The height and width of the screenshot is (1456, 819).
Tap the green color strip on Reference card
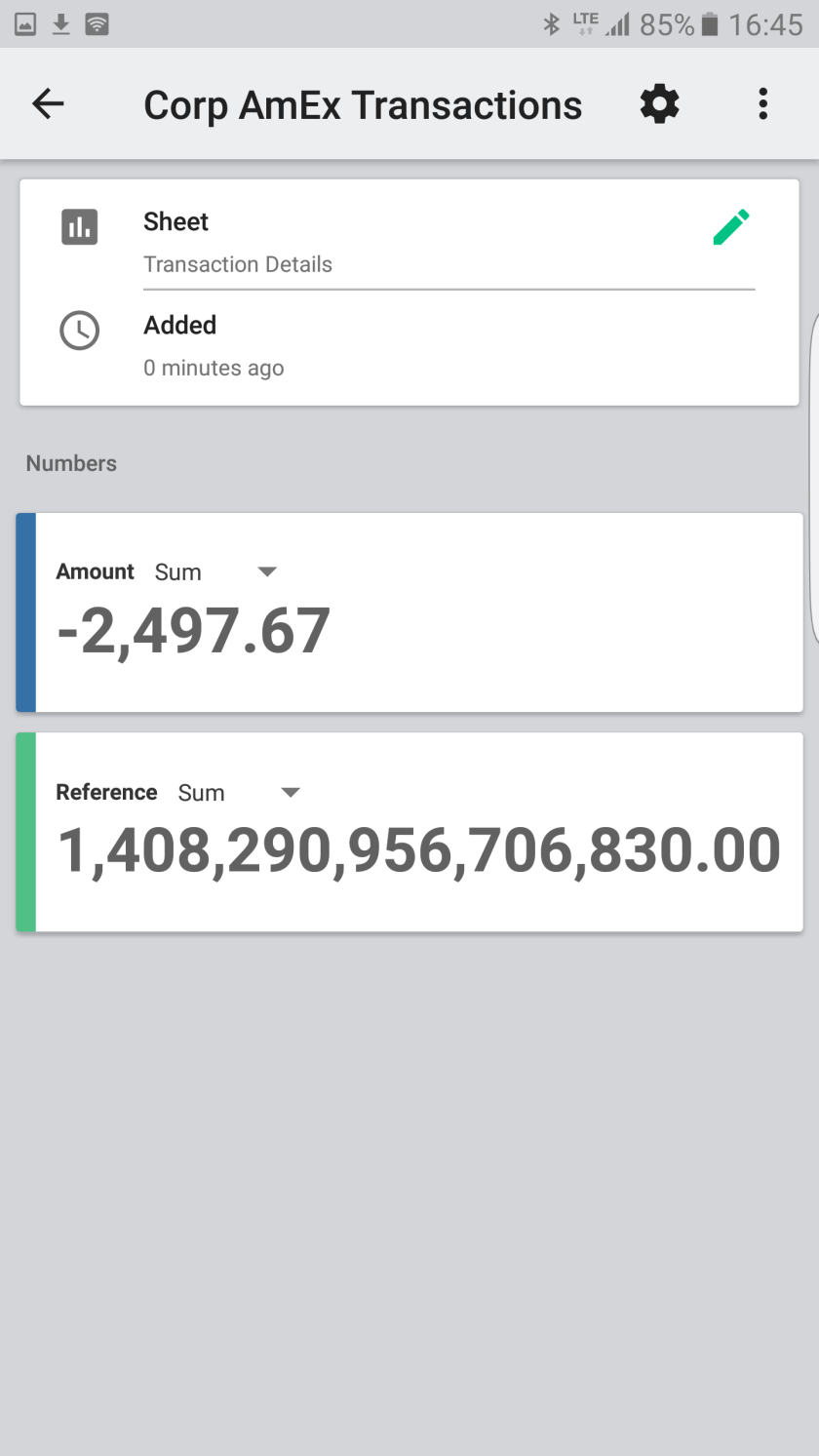point(26,832)
